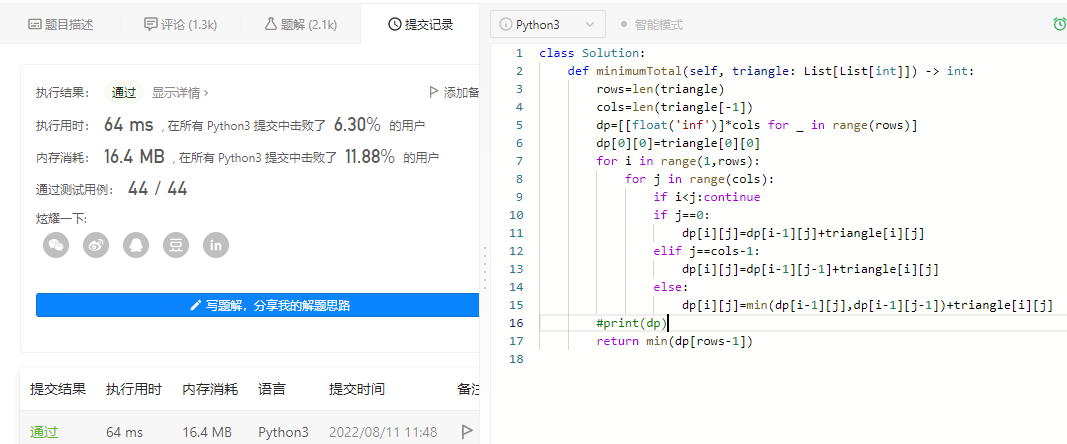Click the rows=len(triangle) code line
Image resolution: width=1067 pixels, height=444 pixels.
point(660,89)
